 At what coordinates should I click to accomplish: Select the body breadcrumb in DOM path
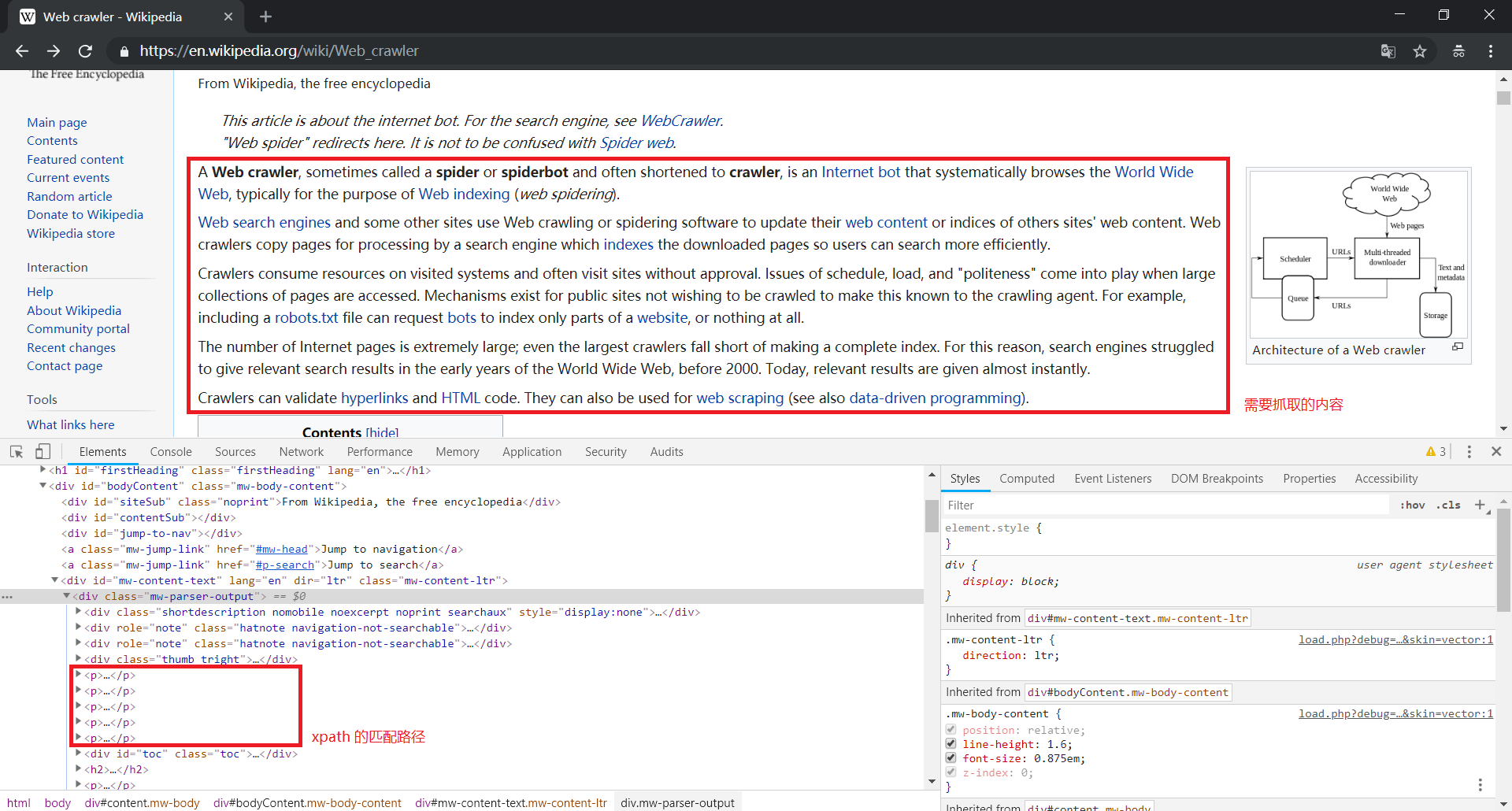coord(57,803)
